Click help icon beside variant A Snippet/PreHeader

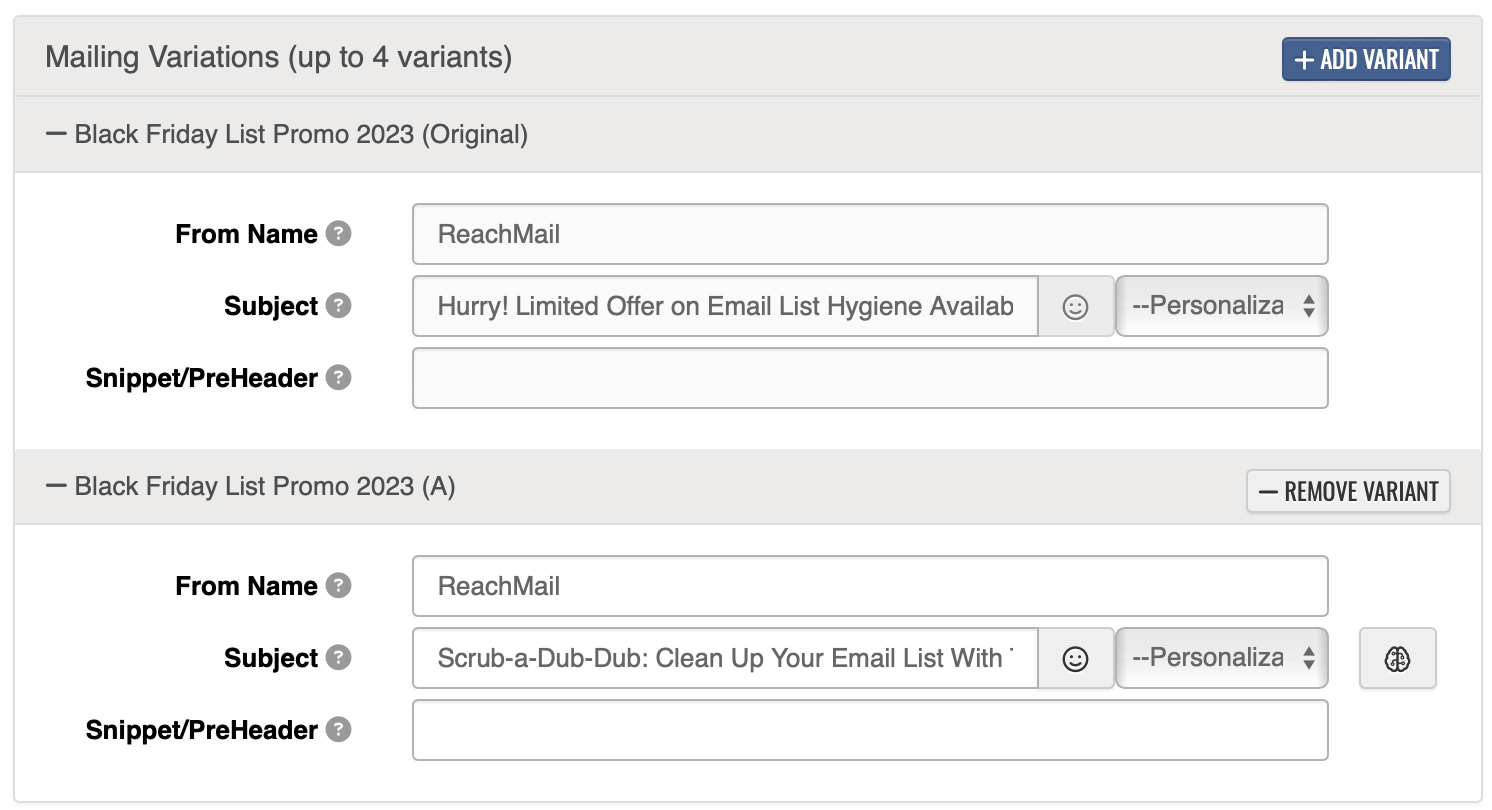coord(340,730)
